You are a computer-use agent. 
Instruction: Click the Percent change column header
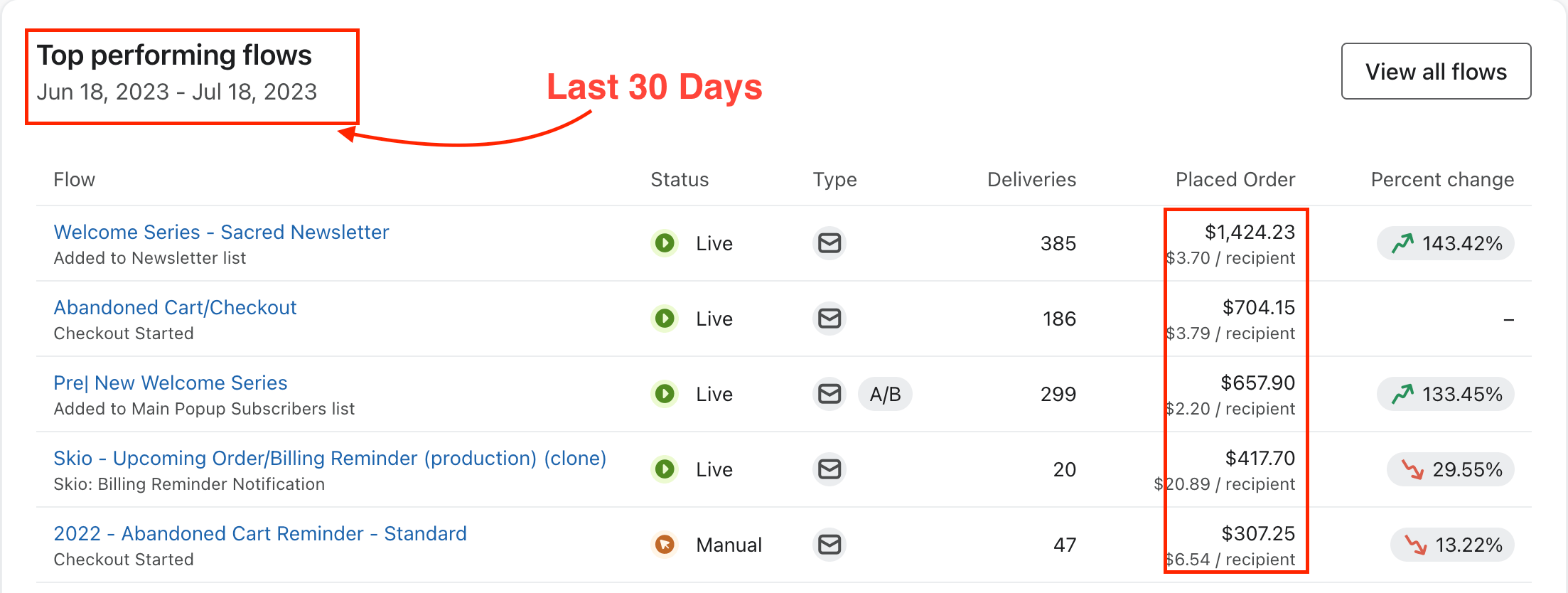coord(1442,179)
